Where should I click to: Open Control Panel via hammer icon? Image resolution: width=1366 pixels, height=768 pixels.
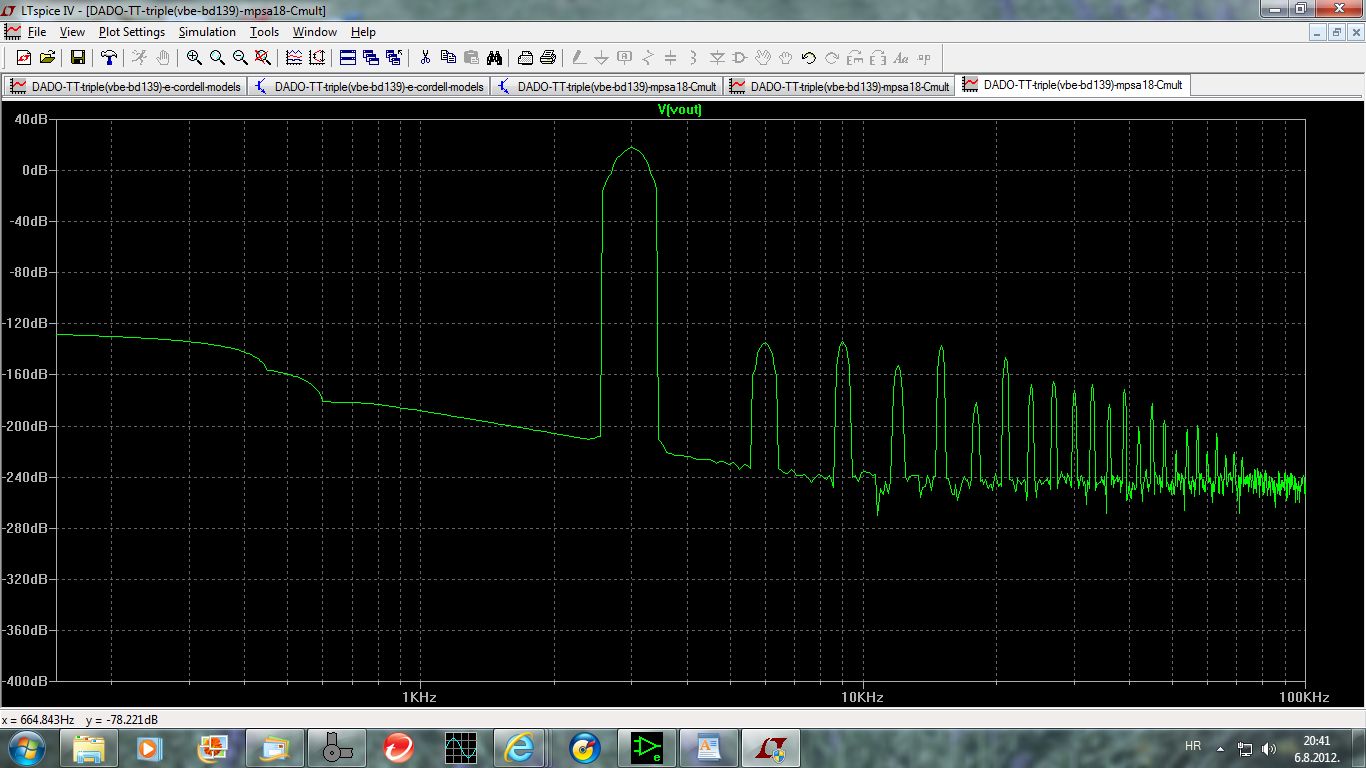[109, 58]
